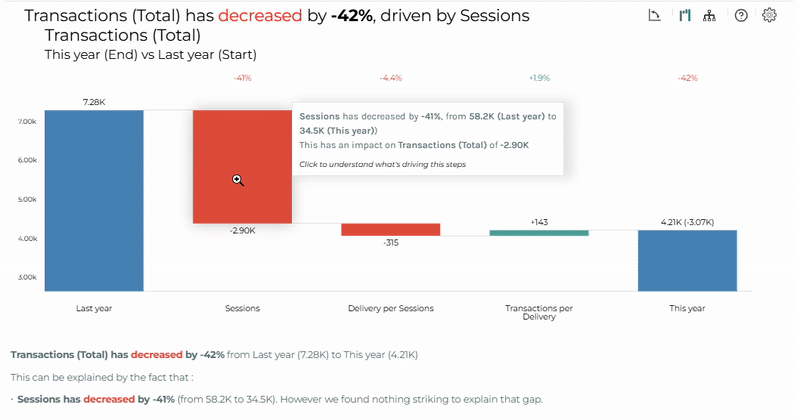Open the settings gear icon

click(x=769, y=15)
